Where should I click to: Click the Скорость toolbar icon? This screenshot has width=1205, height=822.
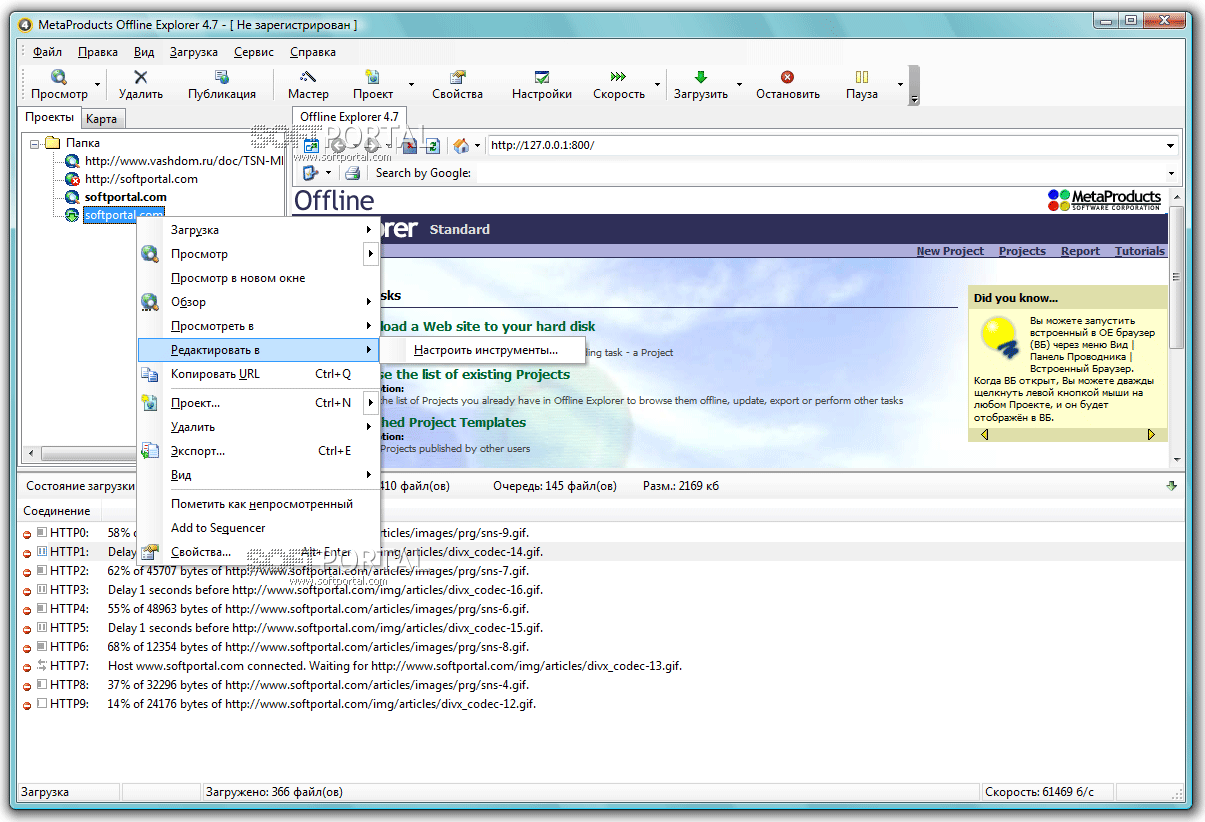[619, 77]
